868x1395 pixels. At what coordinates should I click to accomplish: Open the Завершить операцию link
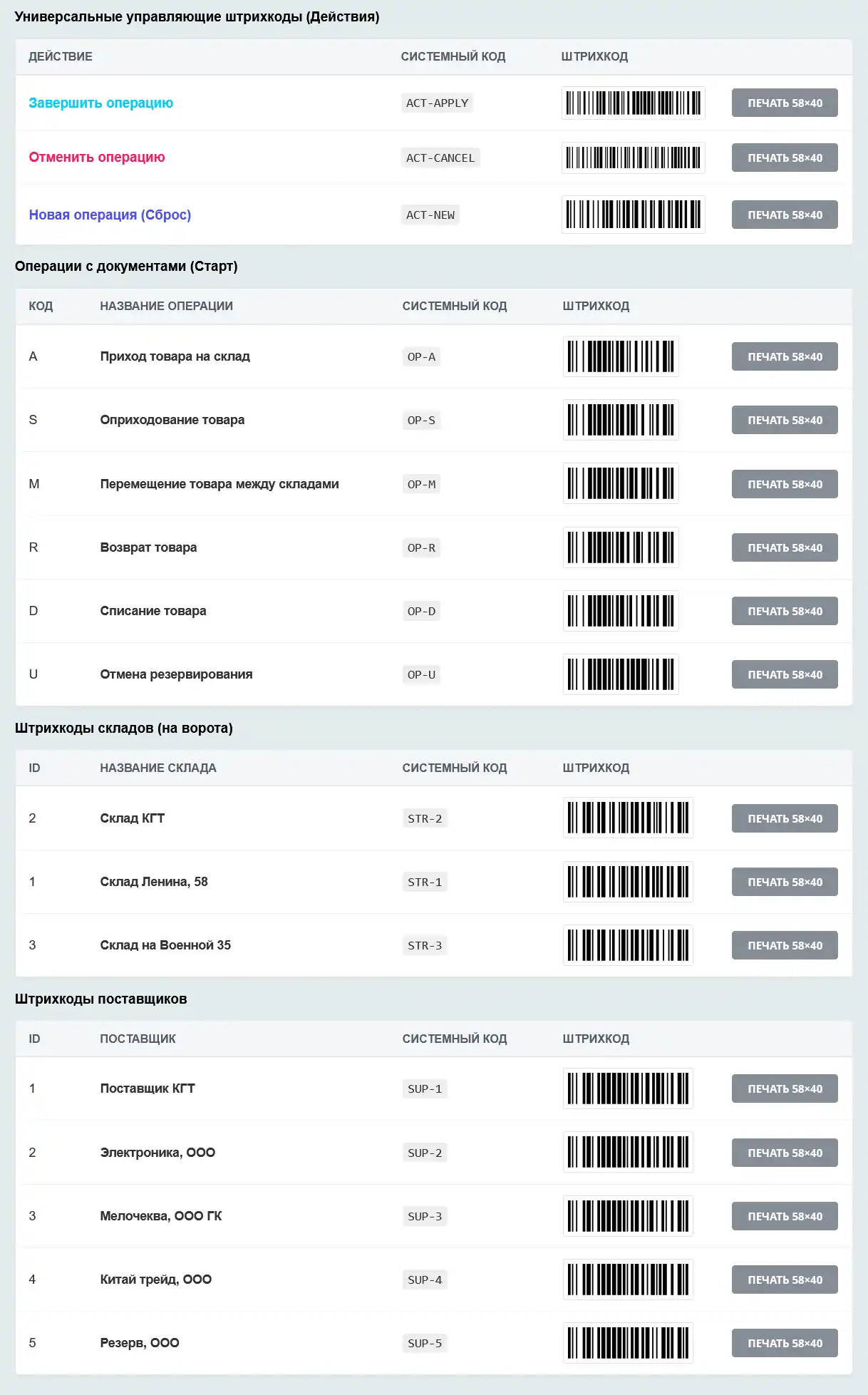(100, 103)
